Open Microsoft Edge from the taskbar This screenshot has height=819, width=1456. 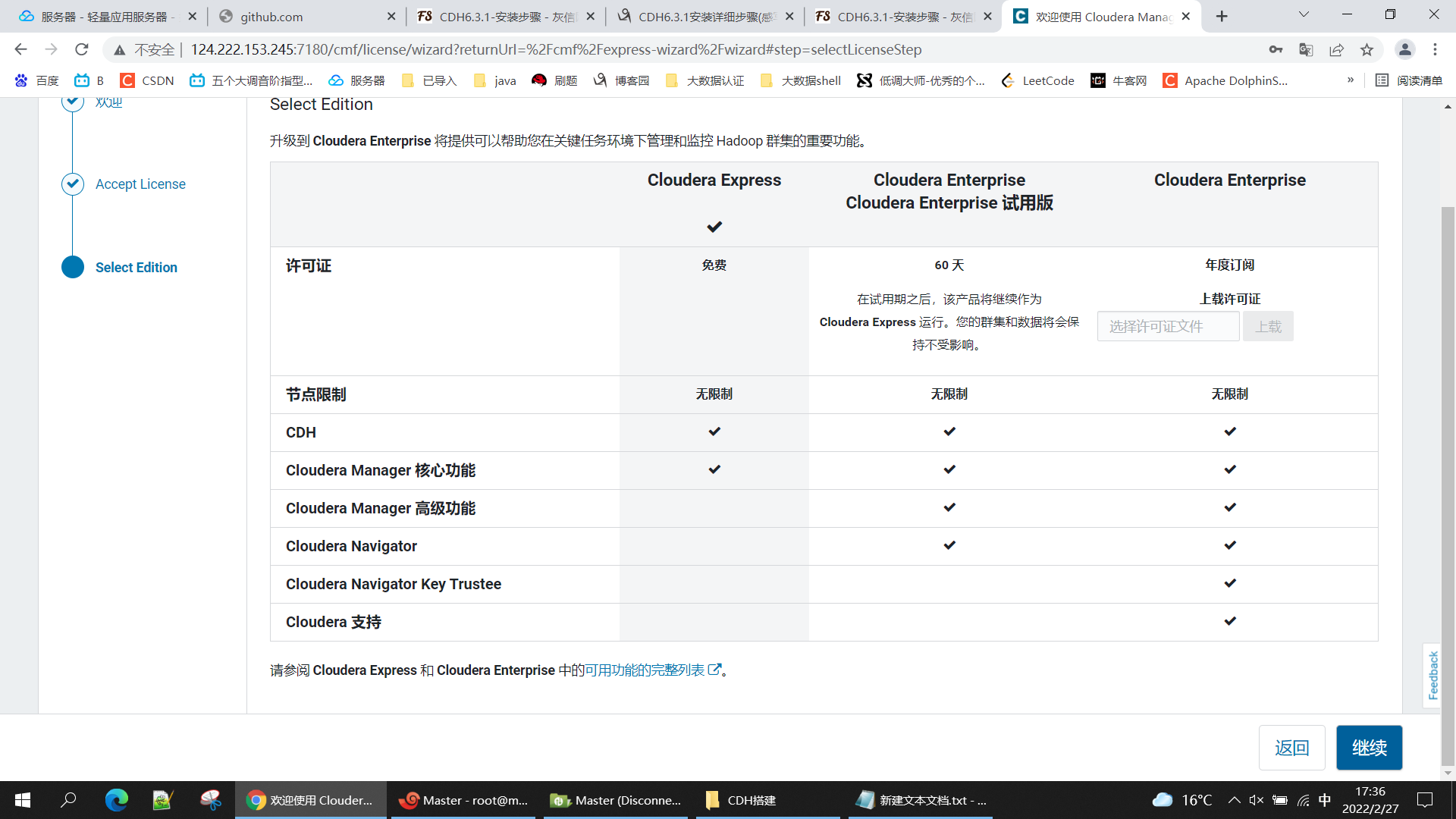pyautogui.click(x=116, y=800)
